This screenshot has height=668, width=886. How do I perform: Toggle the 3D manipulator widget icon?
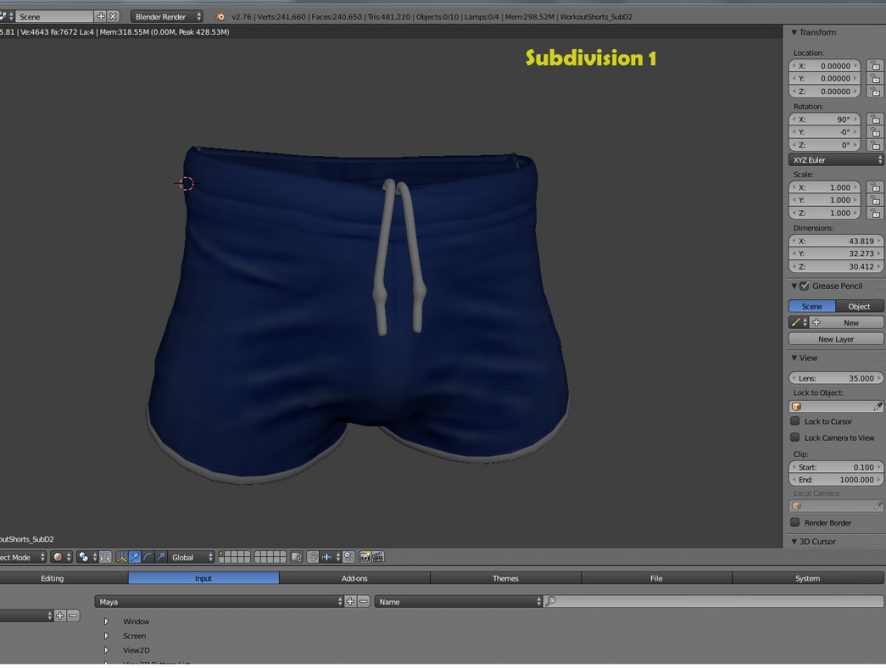(x=120, y=557)
